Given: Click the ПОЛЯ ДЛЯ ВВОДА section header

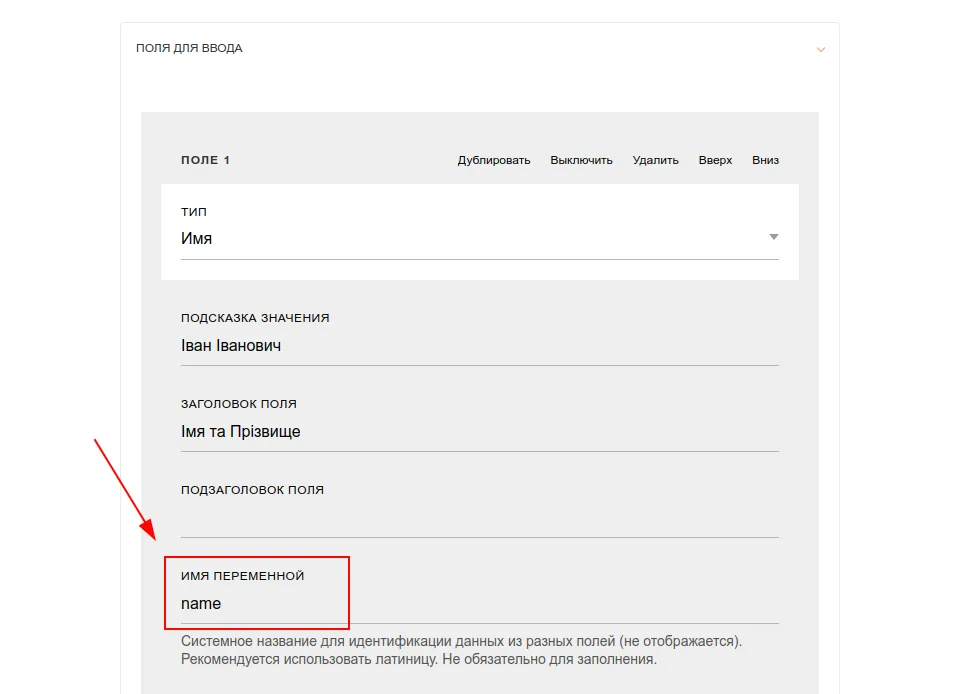Looking at the screenshot, I should coord(189,48).
